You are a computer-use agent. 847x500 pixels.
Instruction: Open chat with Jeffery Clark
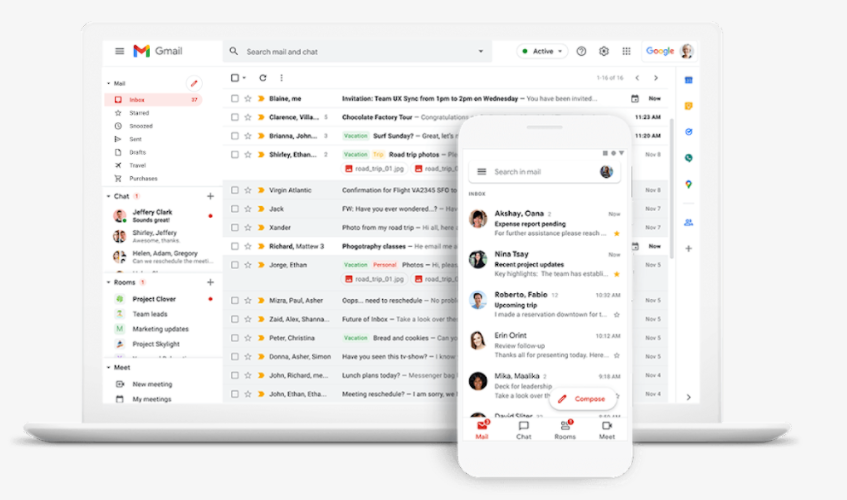(x=162, y=216)
